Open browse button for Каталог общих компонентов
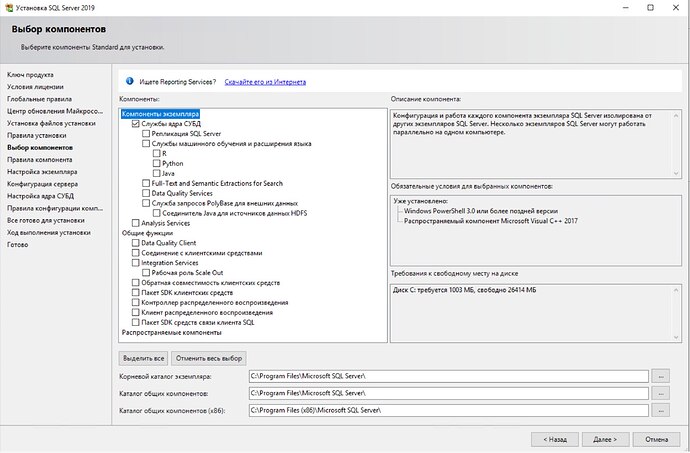690x453 pixels. click(660, 393)
